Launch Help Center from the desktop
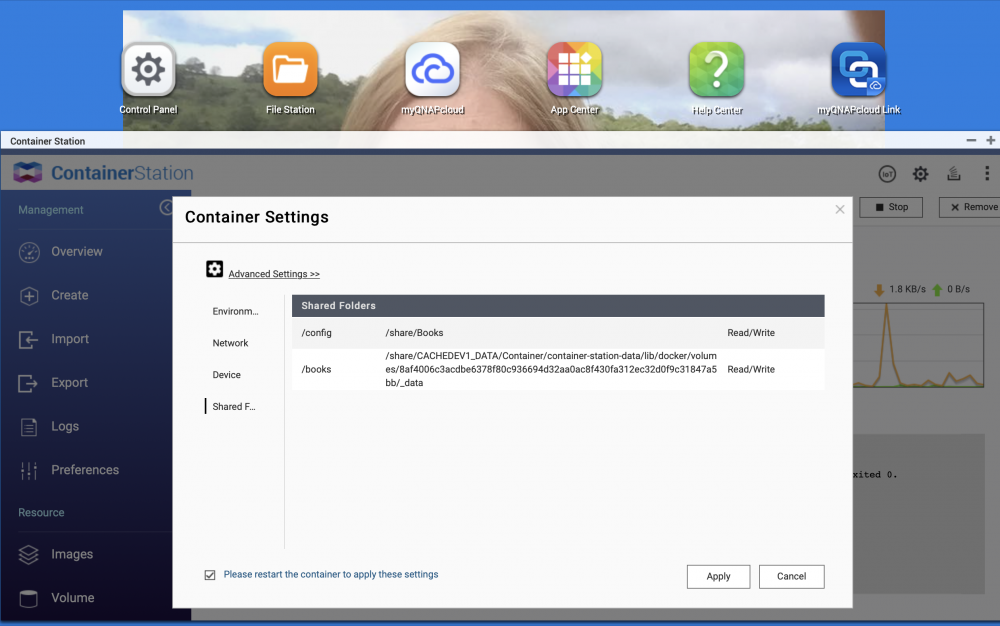Viewport: 1000px width, 626px height. tap(717, 70)
